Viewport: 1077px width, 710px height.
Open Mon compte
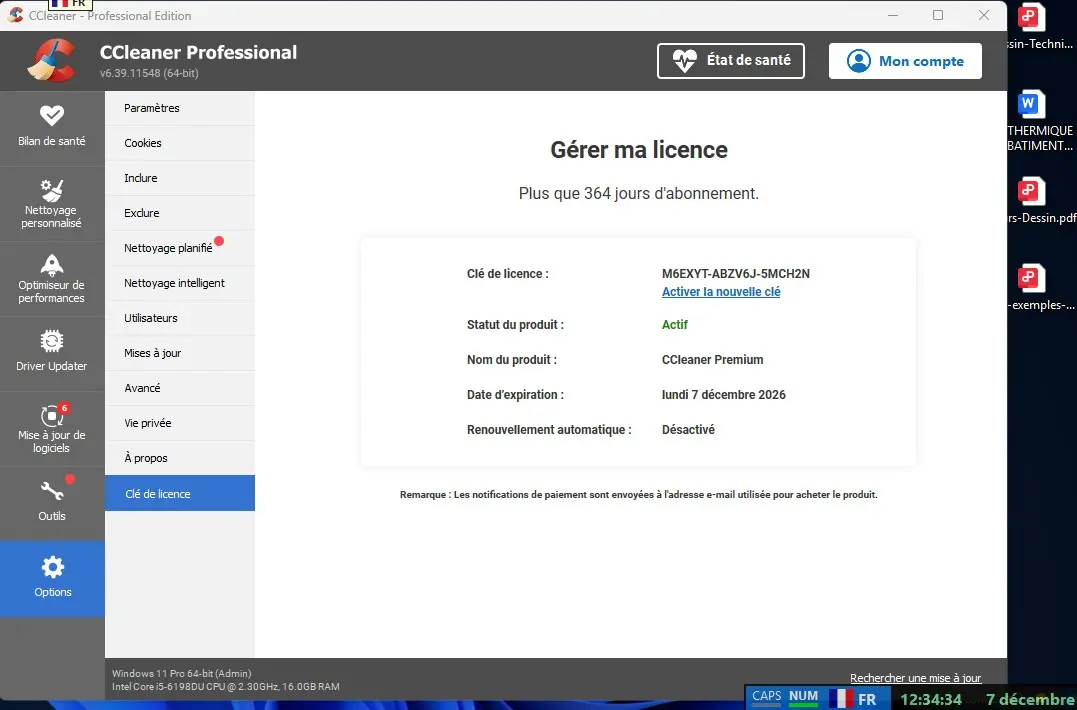click(x=905, y=60)
